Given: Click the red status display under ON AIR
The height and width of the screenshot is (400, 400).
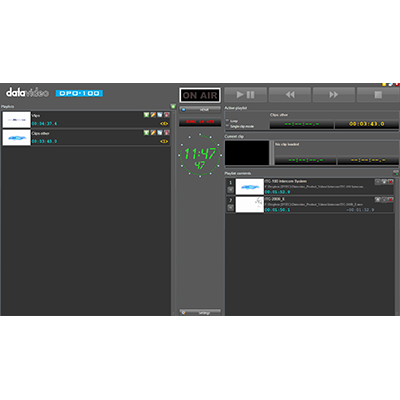Looking at the screenshot, I should point(200,122).
